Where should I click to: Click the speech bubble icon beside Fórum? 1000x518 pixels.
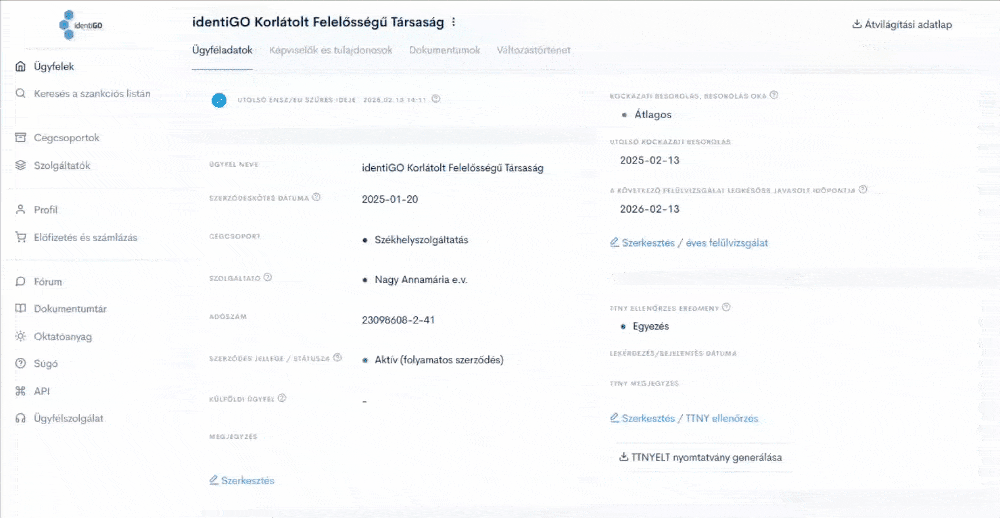click(20, 281)
